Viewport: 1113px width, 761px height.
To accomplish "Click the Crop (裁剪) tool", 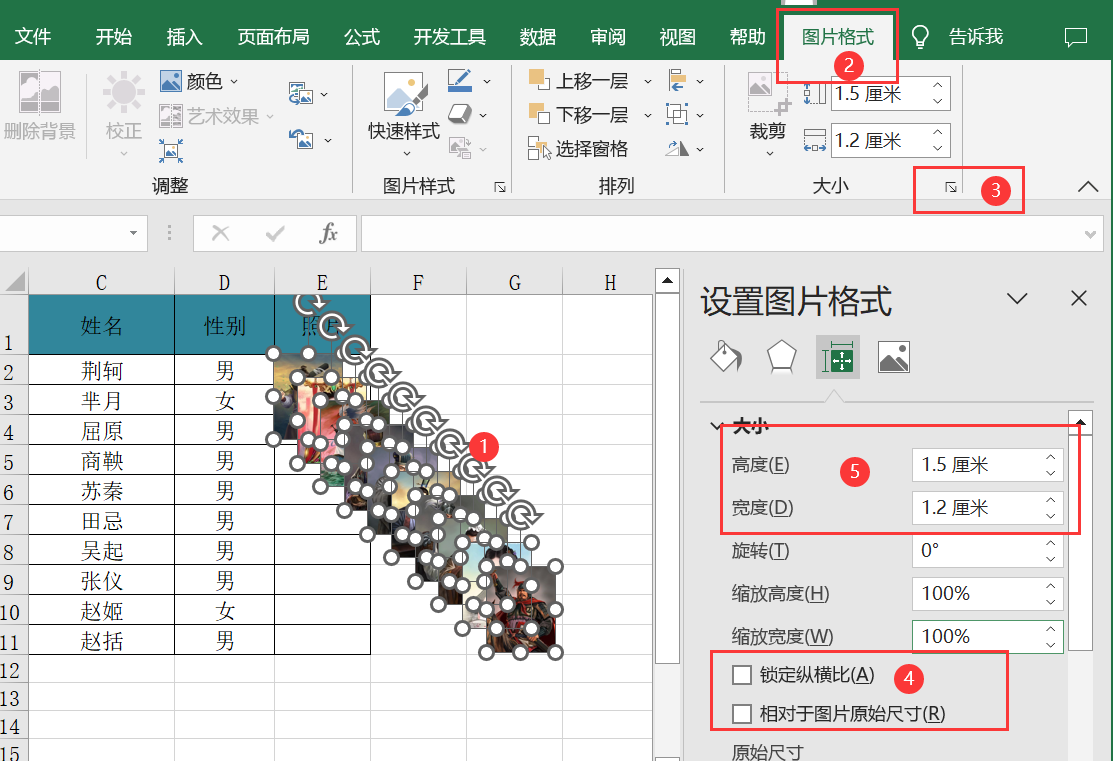I will [768, 106].
